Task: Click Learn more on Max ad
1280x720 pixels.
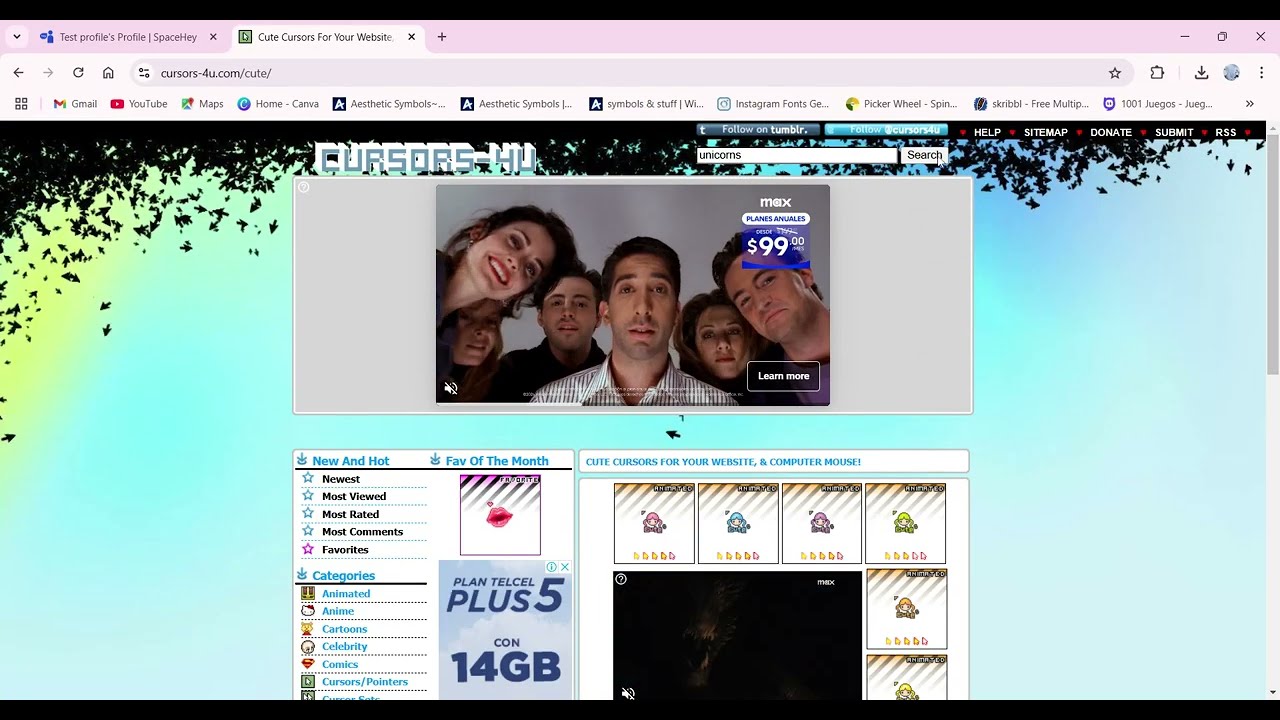Action: (x=783, y=376)
